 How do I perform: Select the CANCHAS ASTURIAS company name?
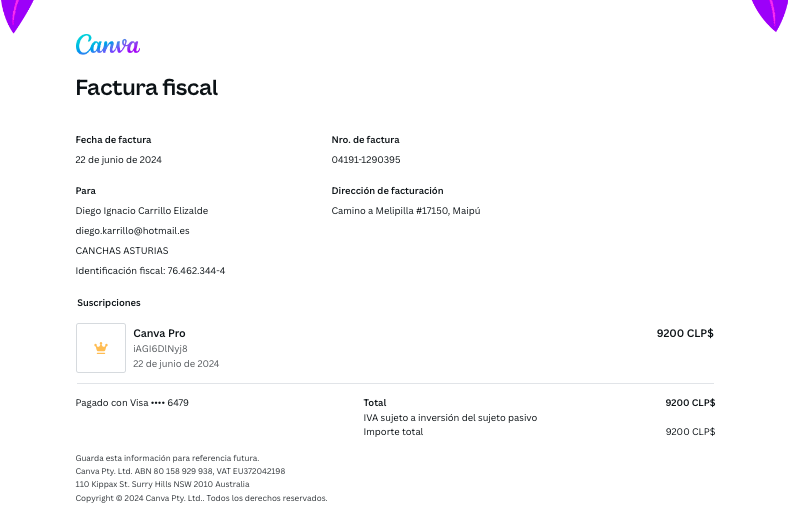pos(122,251)
